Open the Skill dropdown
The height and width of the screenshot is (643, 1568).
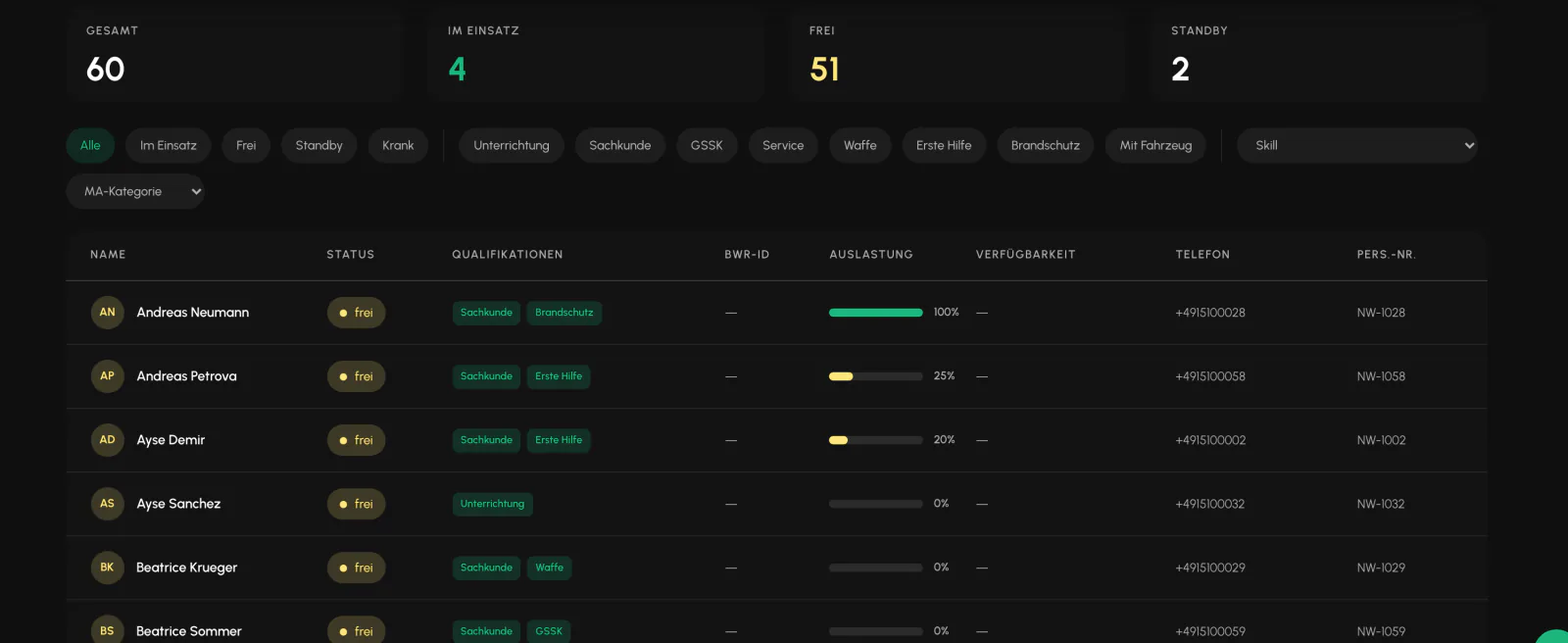pyautogui.click(x=1357, y=145)
